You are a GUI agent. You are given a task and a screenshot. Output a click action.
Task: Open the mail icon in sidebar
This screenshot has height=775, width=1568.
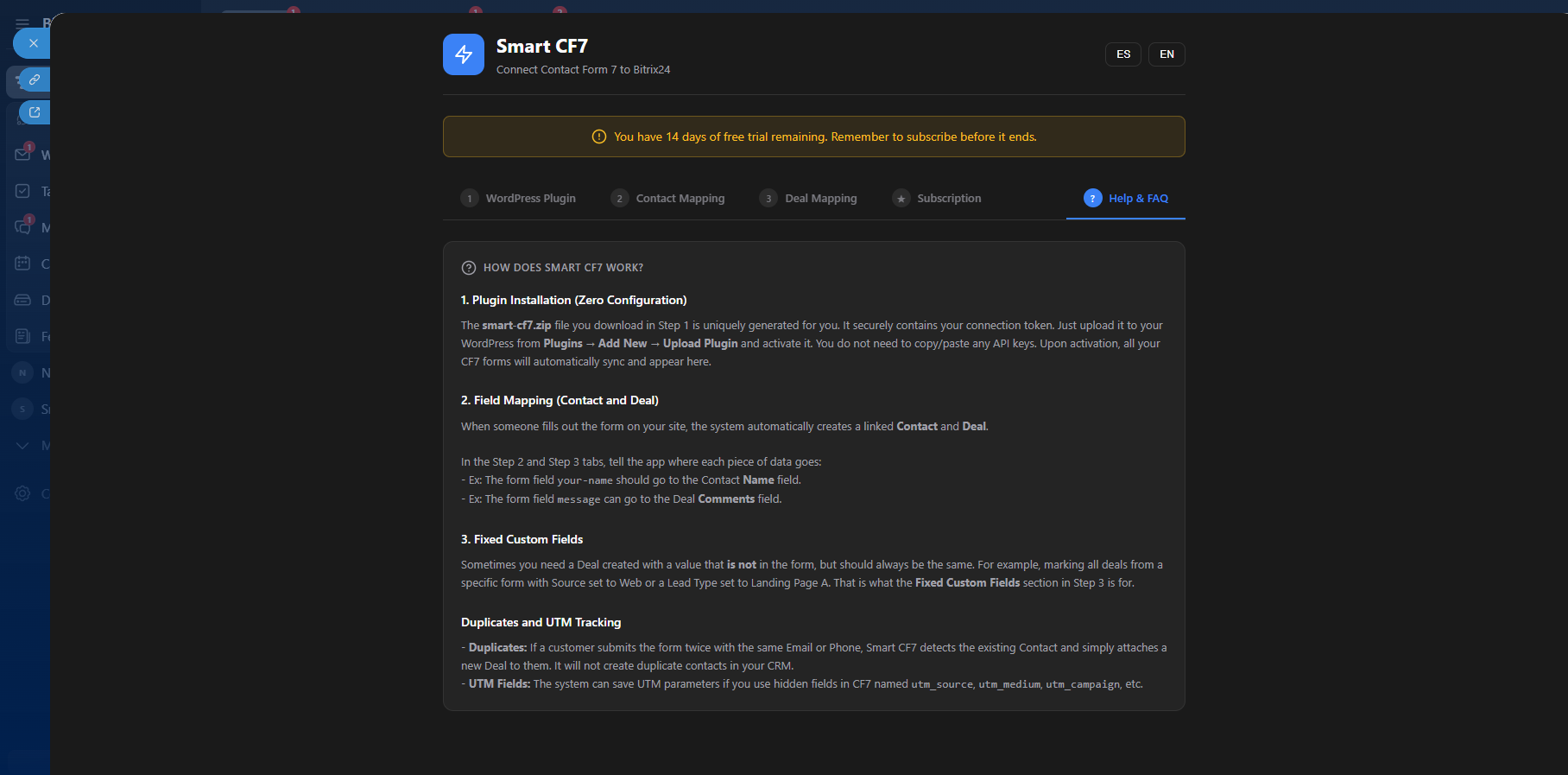(x=23, y=155)
